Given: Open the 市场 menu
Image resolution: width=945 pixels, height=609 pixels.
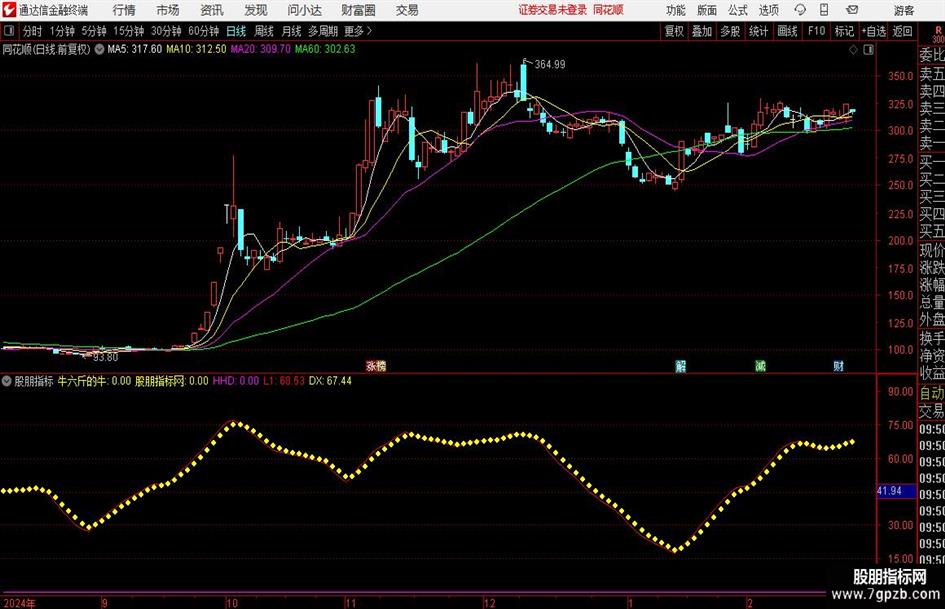Looking at the screenshot, I should pyautogui.click(x=168, y=10).
